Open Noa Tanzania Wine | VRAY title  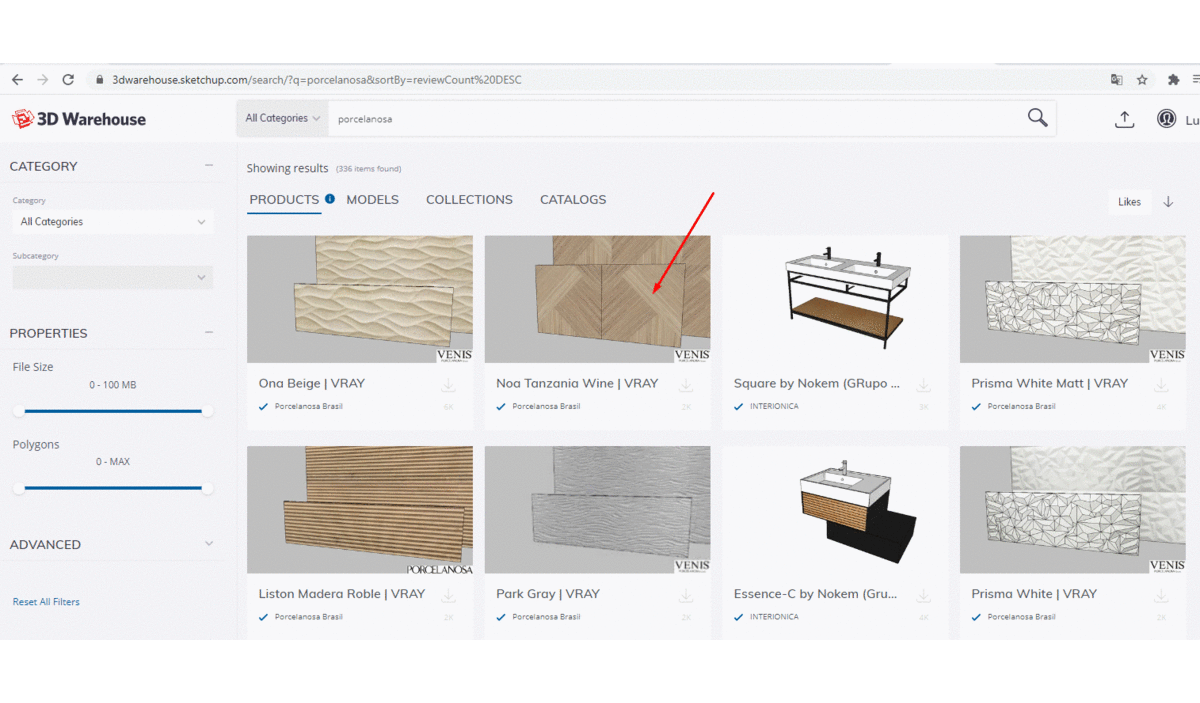tap(577, 383)
